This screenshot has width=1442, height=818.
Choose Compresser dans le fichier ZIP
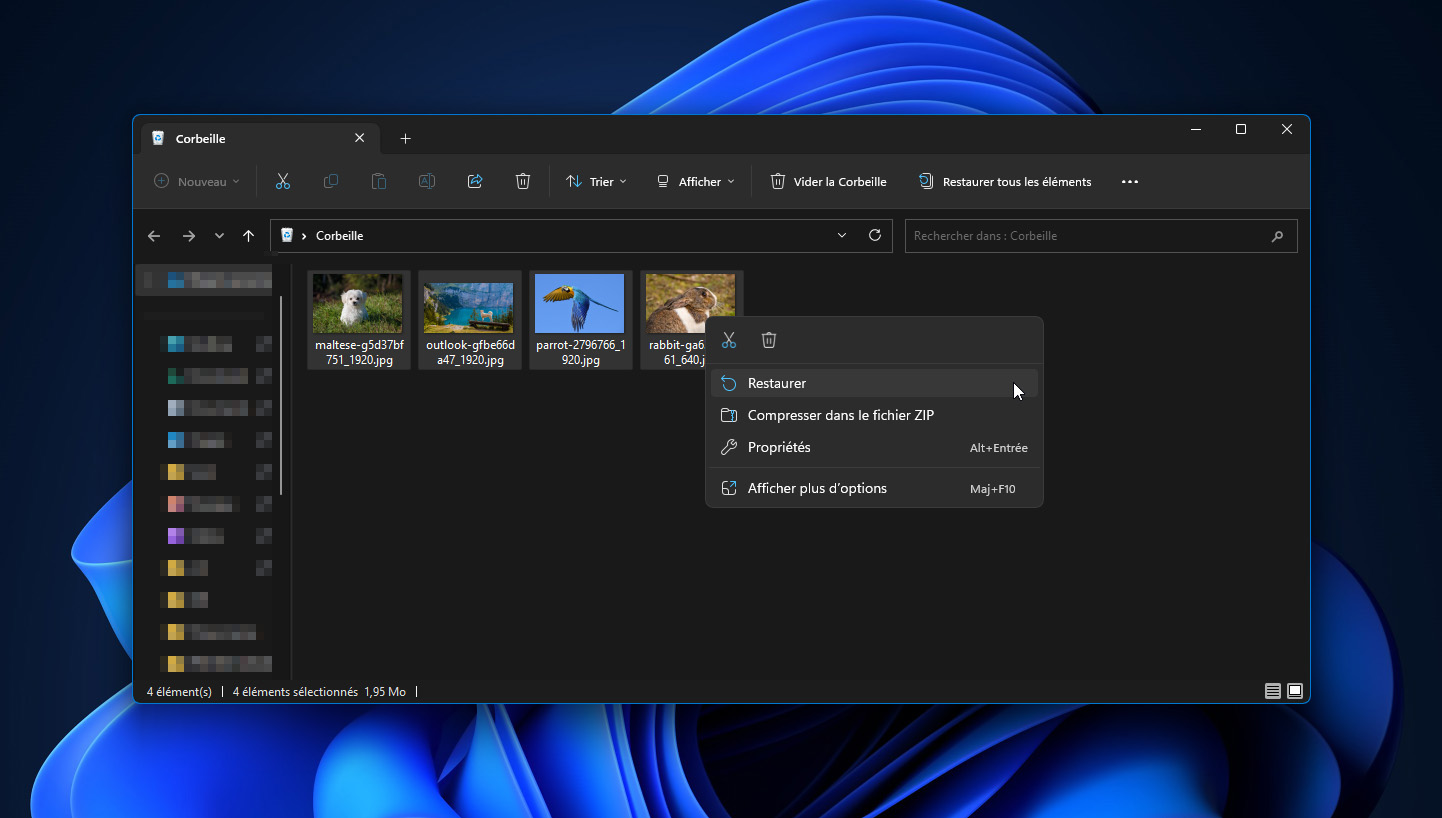(x=874, y=415)
